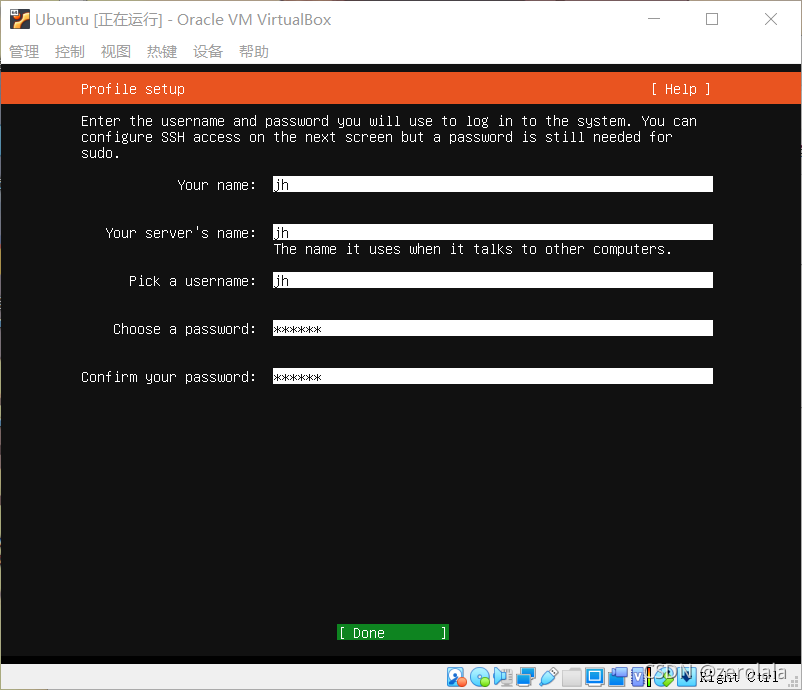This screenshot has height=690, width=802.
Task: Click the Profile setup heading
Action: point(133,90)
